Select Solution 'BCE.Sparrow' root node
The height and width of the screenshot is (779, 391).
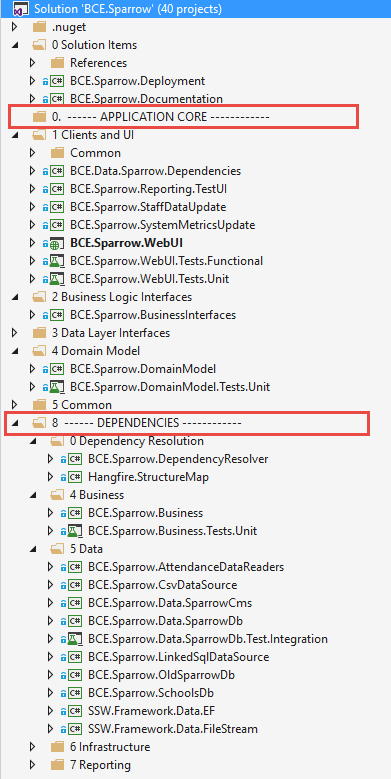click(x=128, y=8)
